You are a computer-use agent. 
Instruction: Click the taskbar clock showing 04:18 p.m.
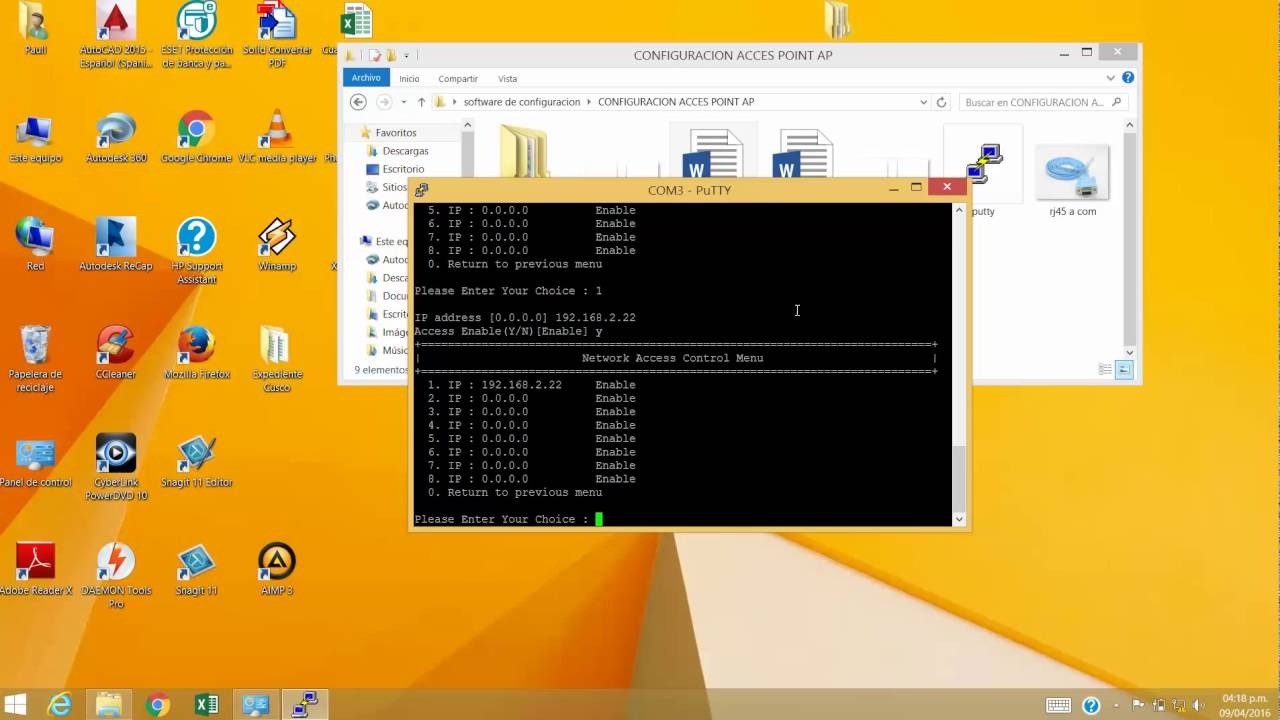coord(1244,705)
